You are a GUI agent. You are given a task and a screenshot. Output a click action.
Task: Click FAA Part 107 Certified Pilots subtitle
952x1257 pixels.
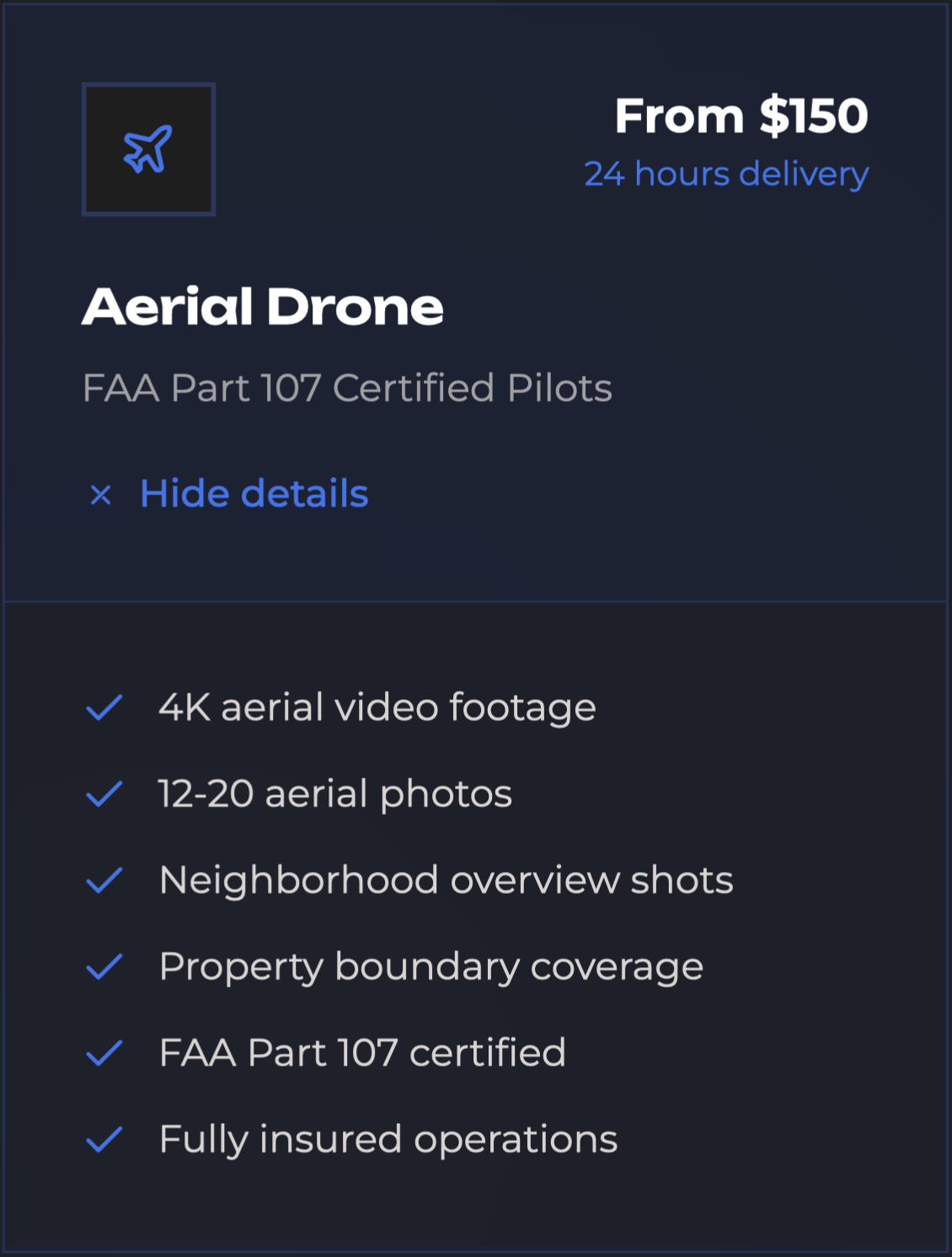click(x=347, y=388)
